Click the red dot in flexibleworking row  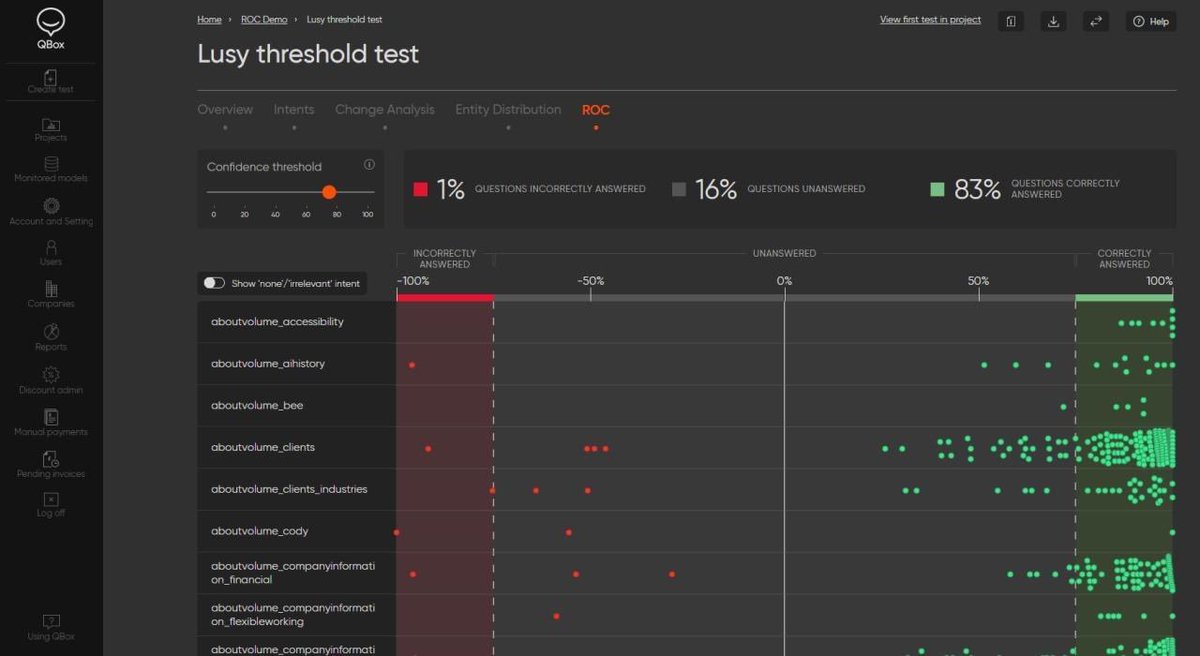(556, 616)
